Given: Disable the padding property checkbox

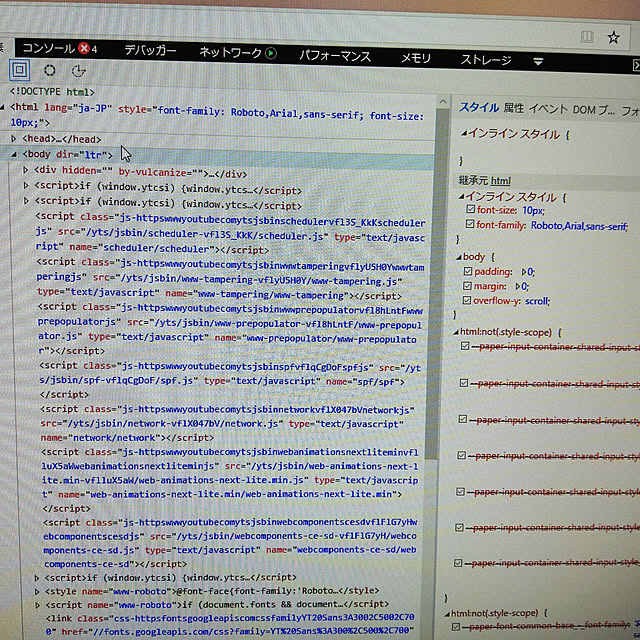Looking at the screenshot, I should pos(468,271).
